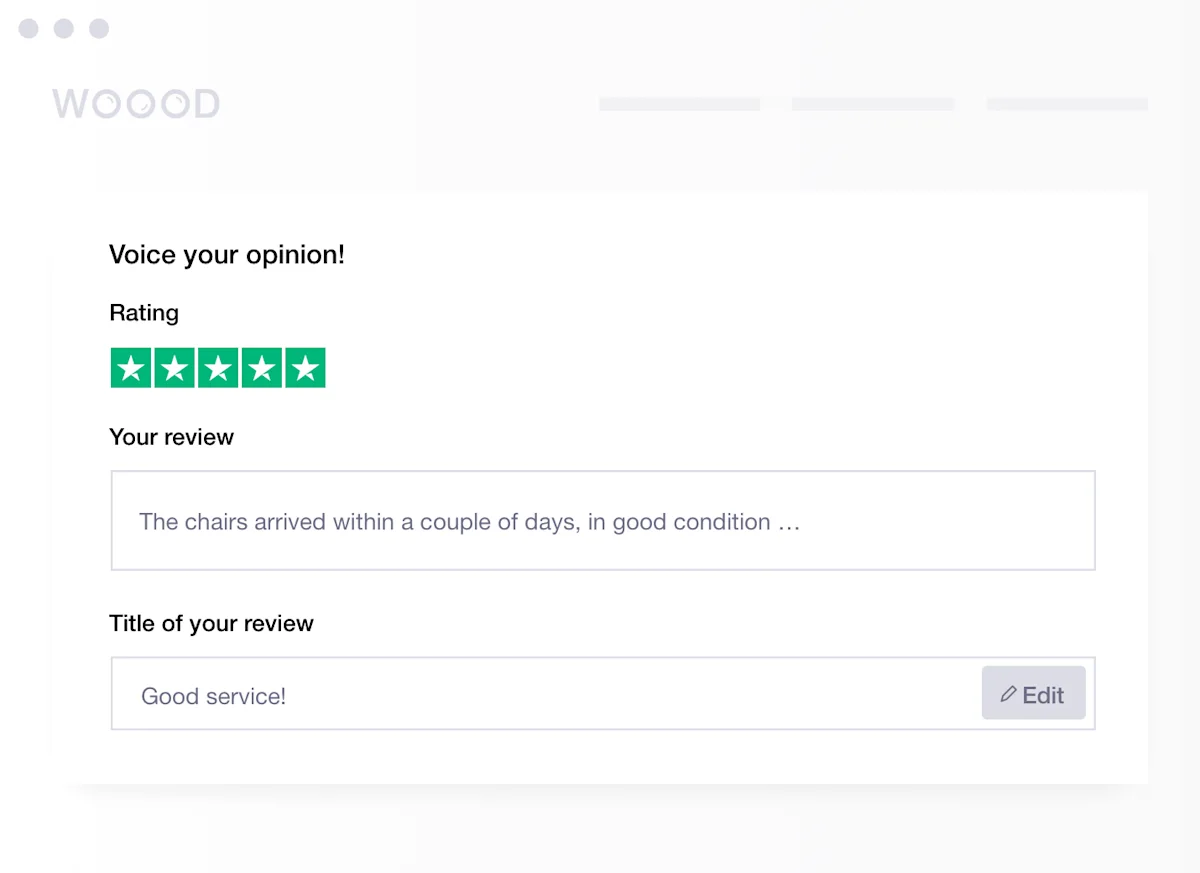Focus the review text area
This screenshot has height=873, width=1200.
(x=602, y=520)
